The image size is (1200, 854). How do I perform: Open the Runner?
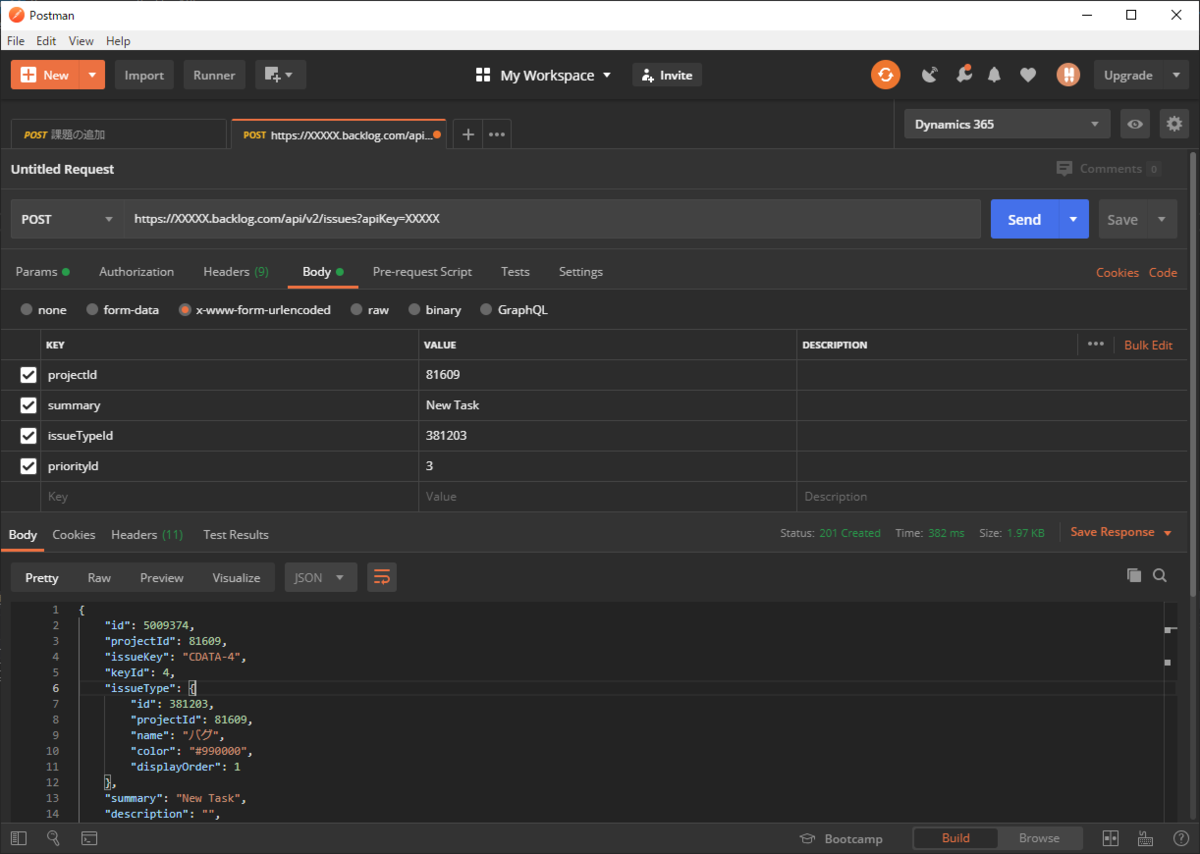(214, 75)
